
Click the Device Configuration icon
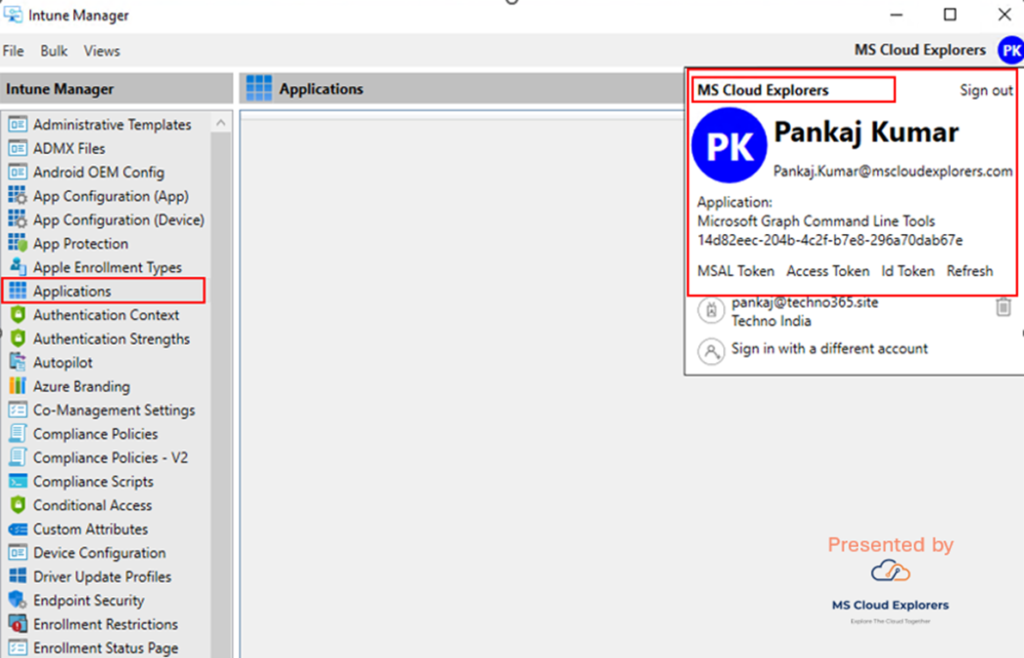pos(18,553)
